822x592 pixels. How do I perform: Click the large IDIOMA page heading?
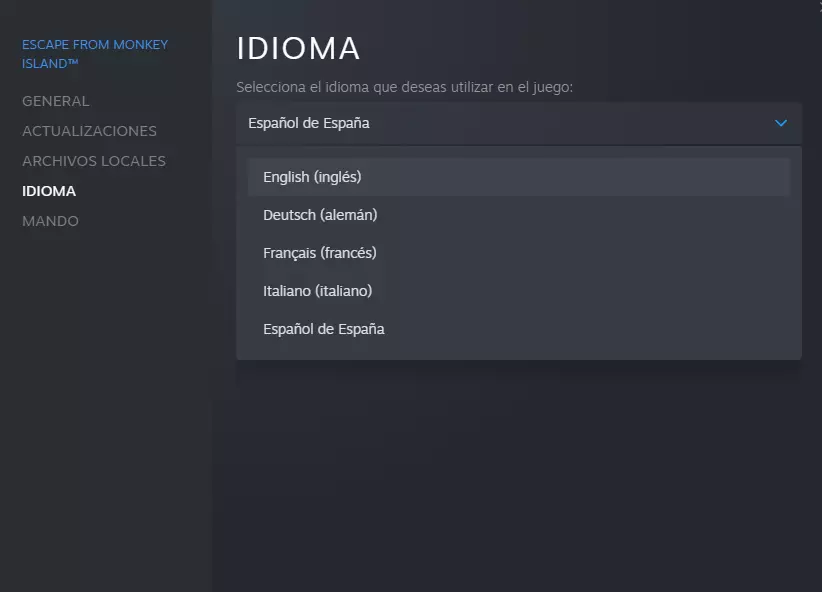pyautogui.click(x=298, y=48)
